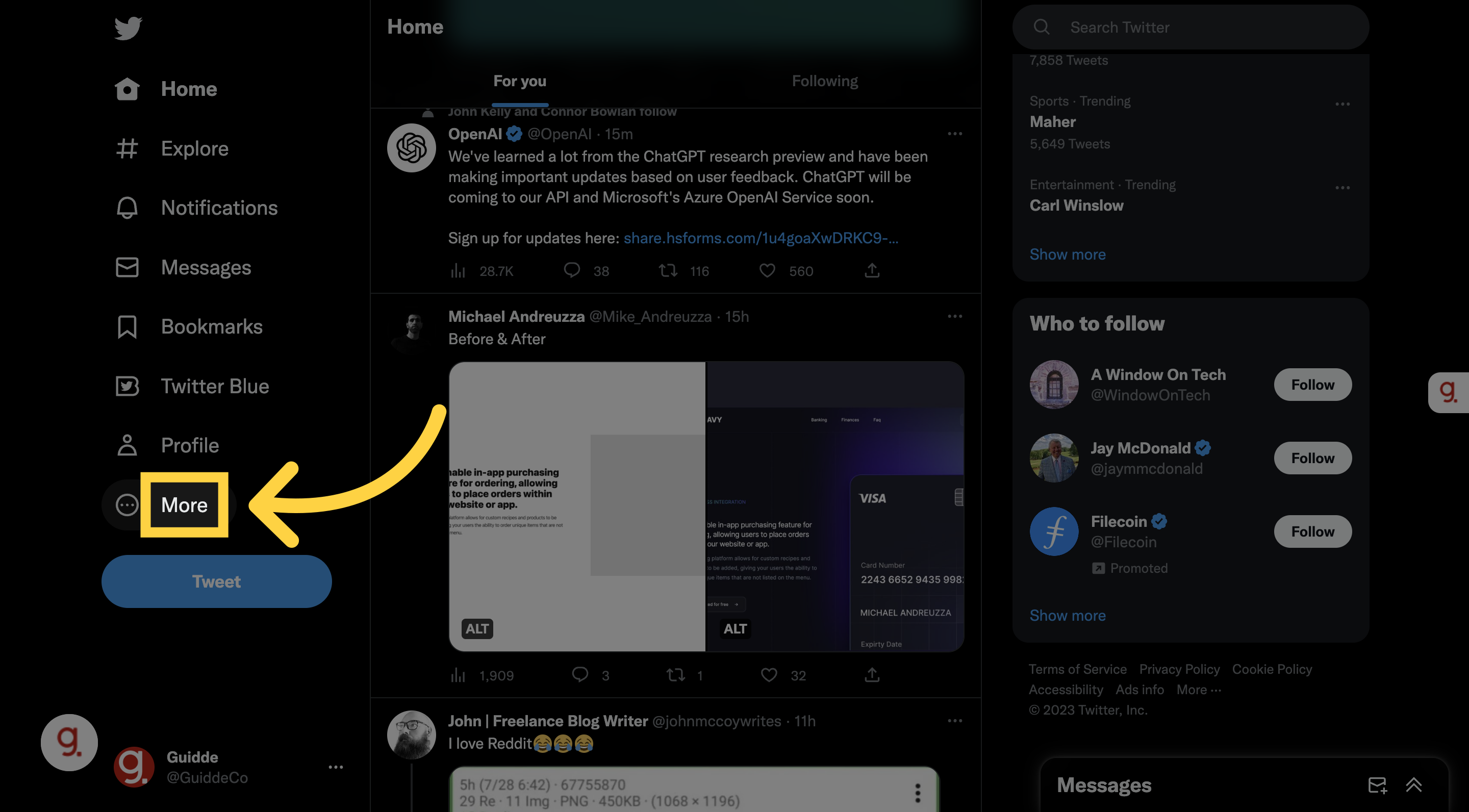Open Twitter Blue from the sidebar icon

[x=127, y=386]
